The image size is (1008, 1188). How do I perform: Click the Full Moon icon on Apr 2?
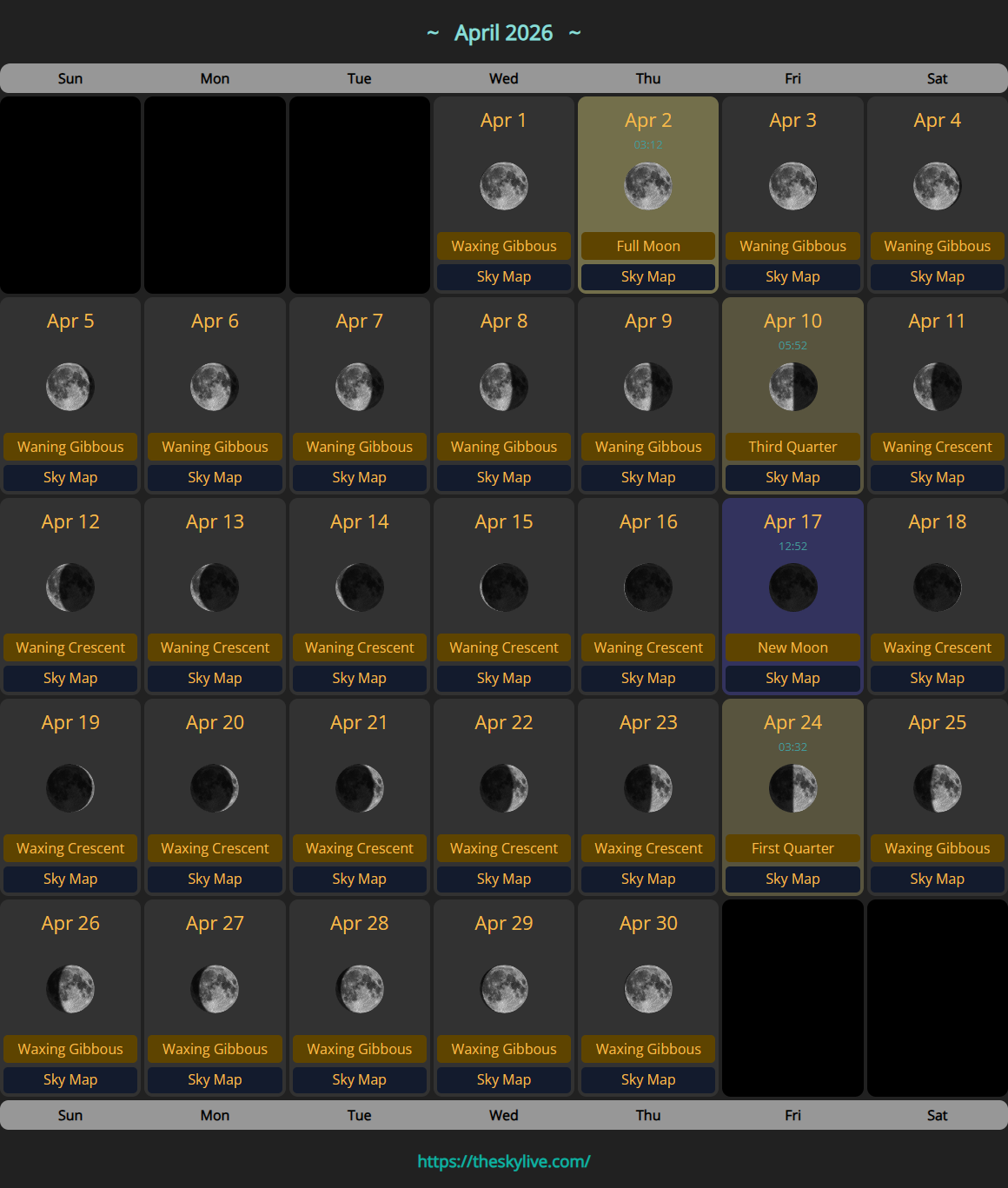[x=647, y=185]
